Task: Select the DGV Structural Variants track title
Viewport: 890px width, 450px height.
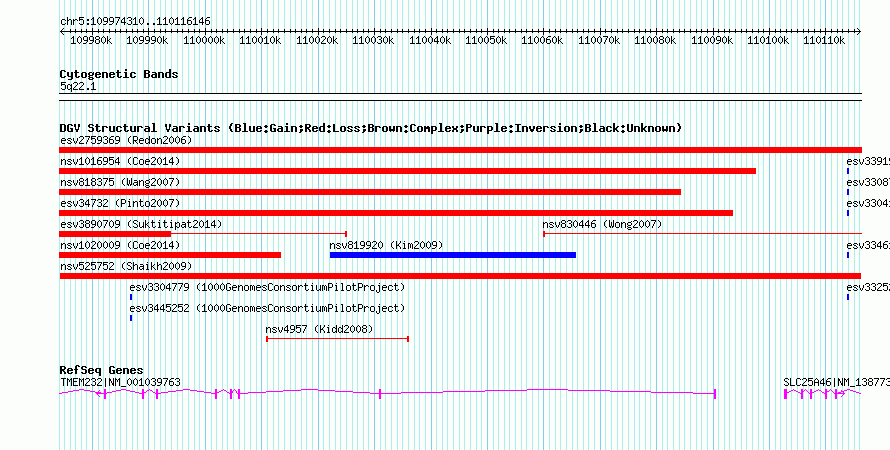Action: coord(371,128)
